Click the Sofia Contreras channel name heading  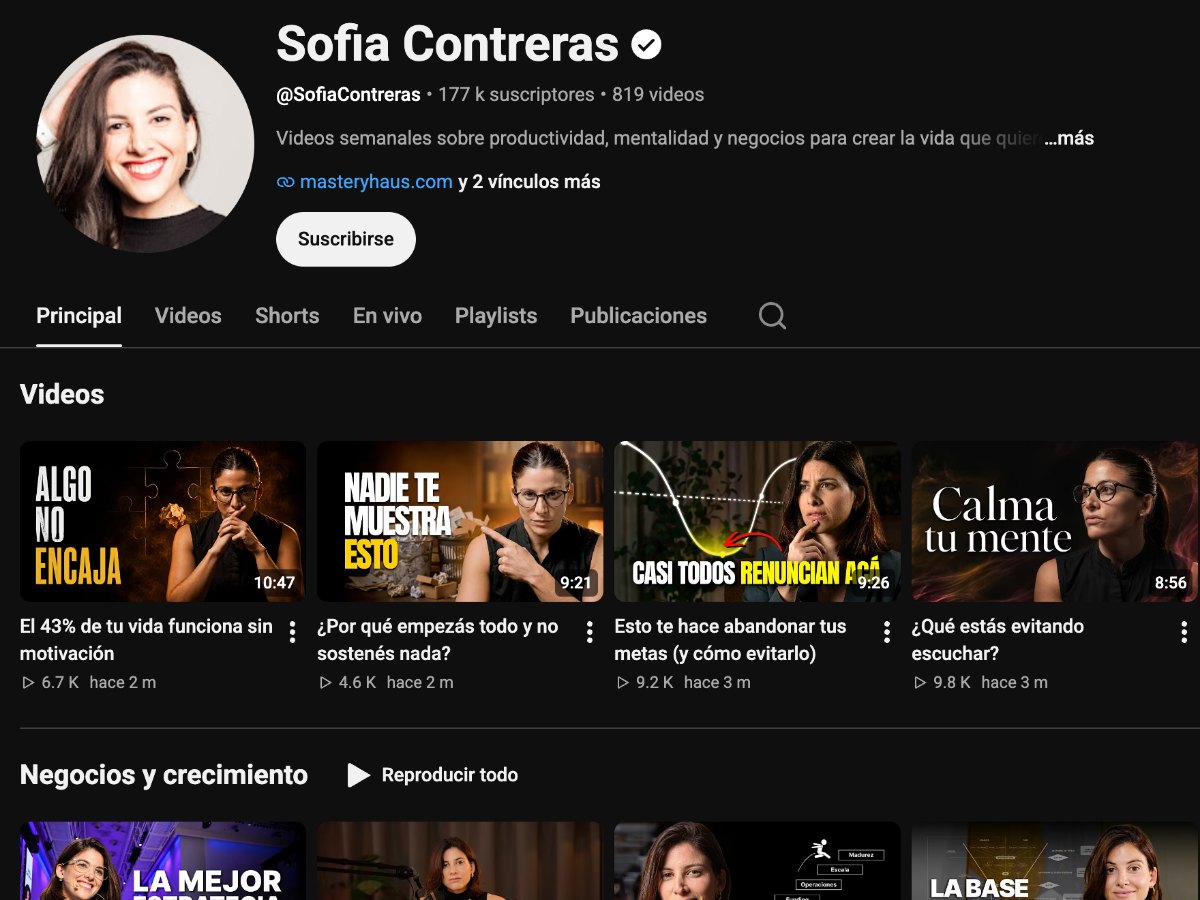click(448, 45)
